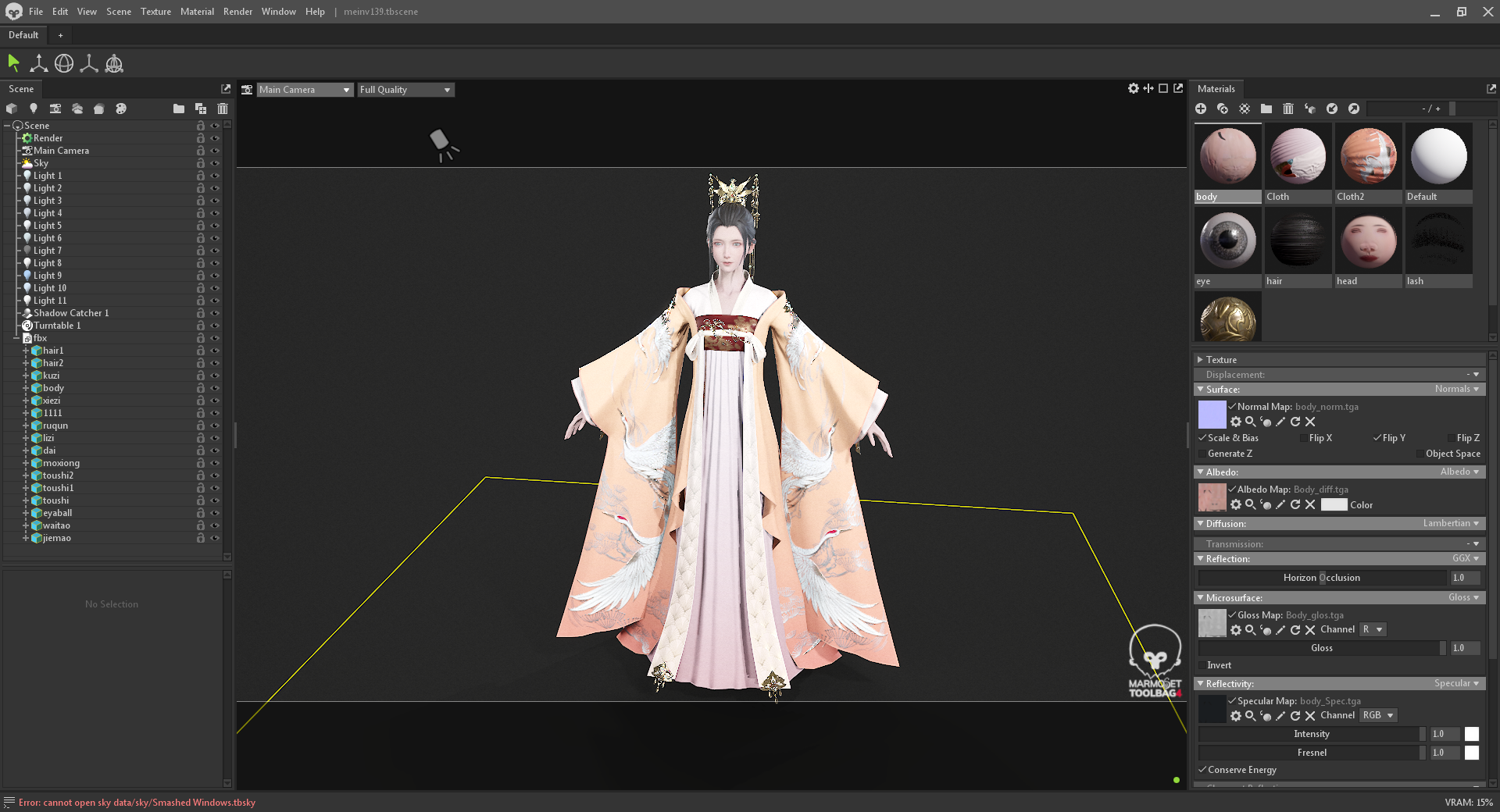Activate the green Select arrow tool
1500x812 pixels.
[x=13, y=63]
